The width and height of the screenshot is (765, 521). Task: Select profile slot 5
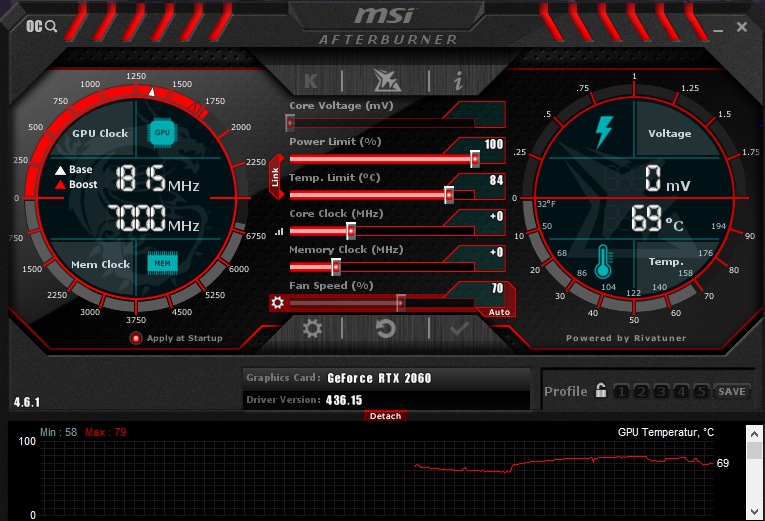[702, 392]
